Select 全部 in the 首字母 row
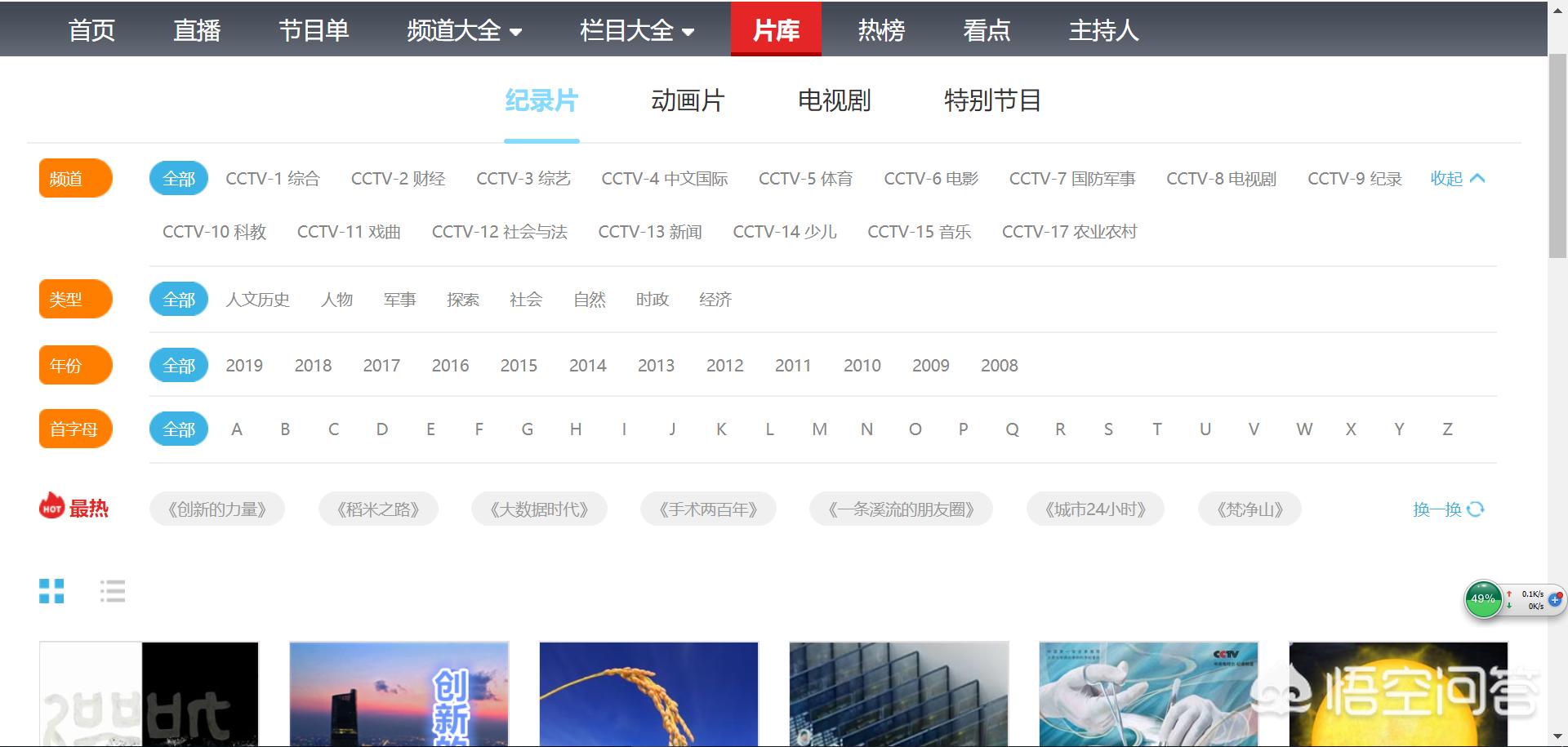This screenshot has height=747, width=1568. click(x=179, y=429)
